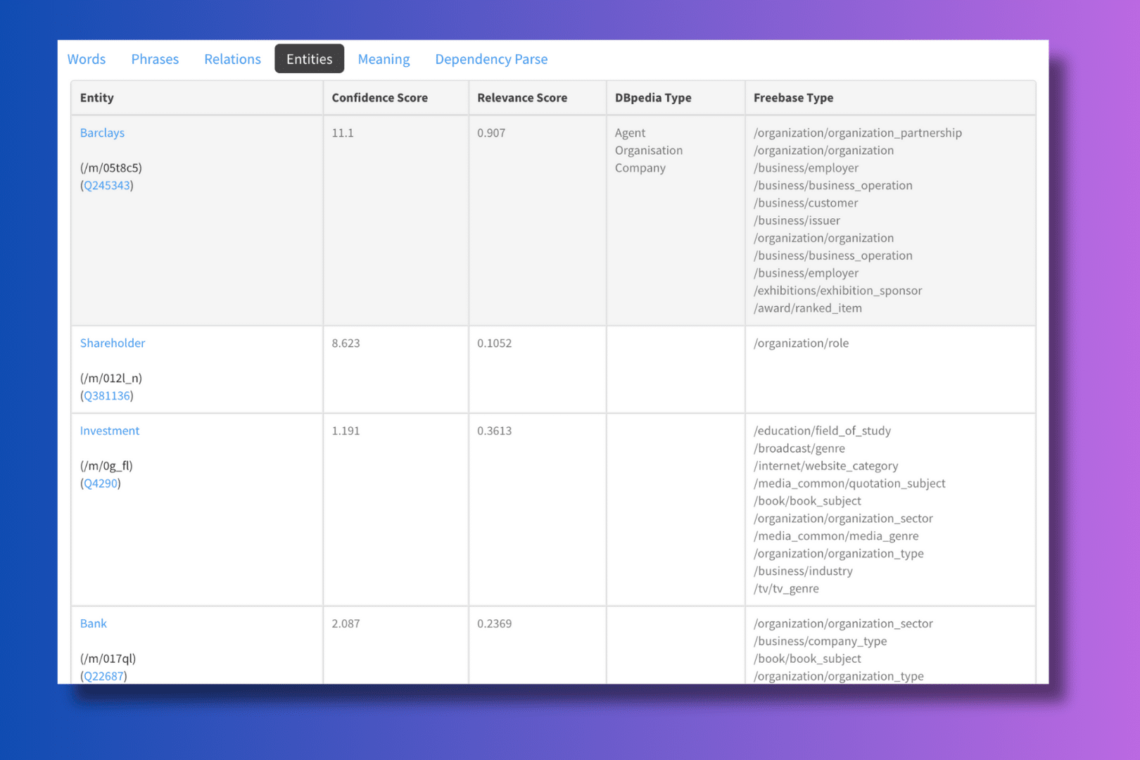Click /business/issuer type text
This screenshot has width=1140, height=760.
tap(796, 220)
